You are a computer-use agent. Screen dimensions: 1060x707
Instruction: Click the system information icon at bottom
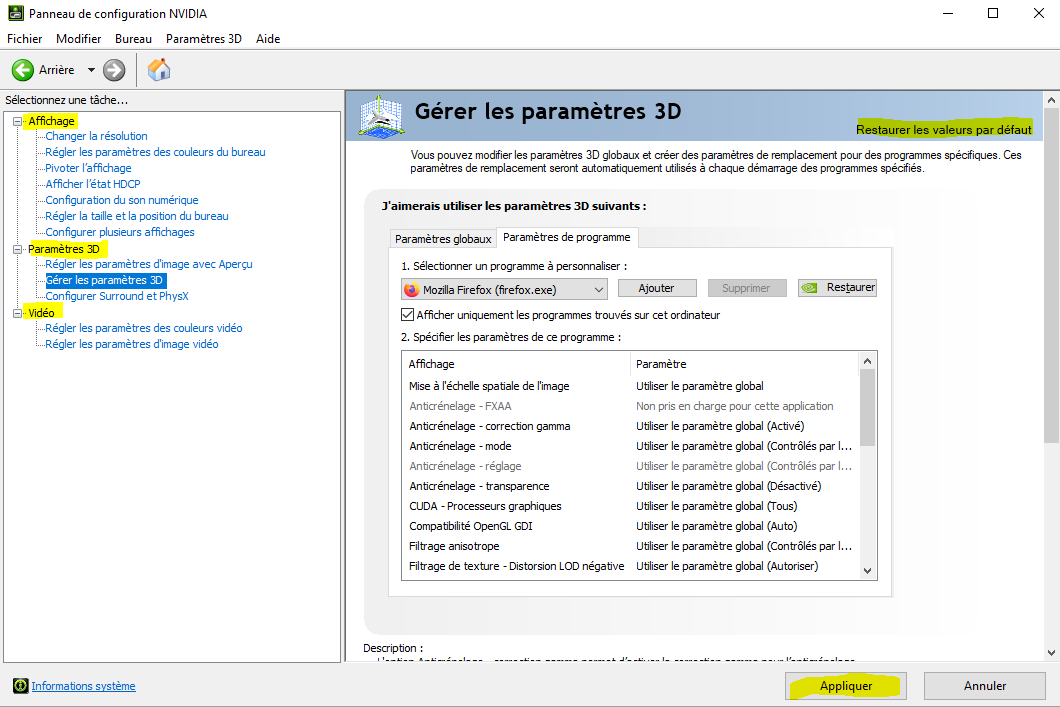click(x=20, y=686)
